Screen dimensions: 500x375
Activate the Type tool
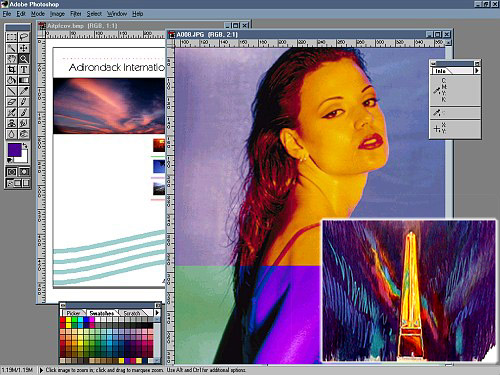tap(24, 69)
